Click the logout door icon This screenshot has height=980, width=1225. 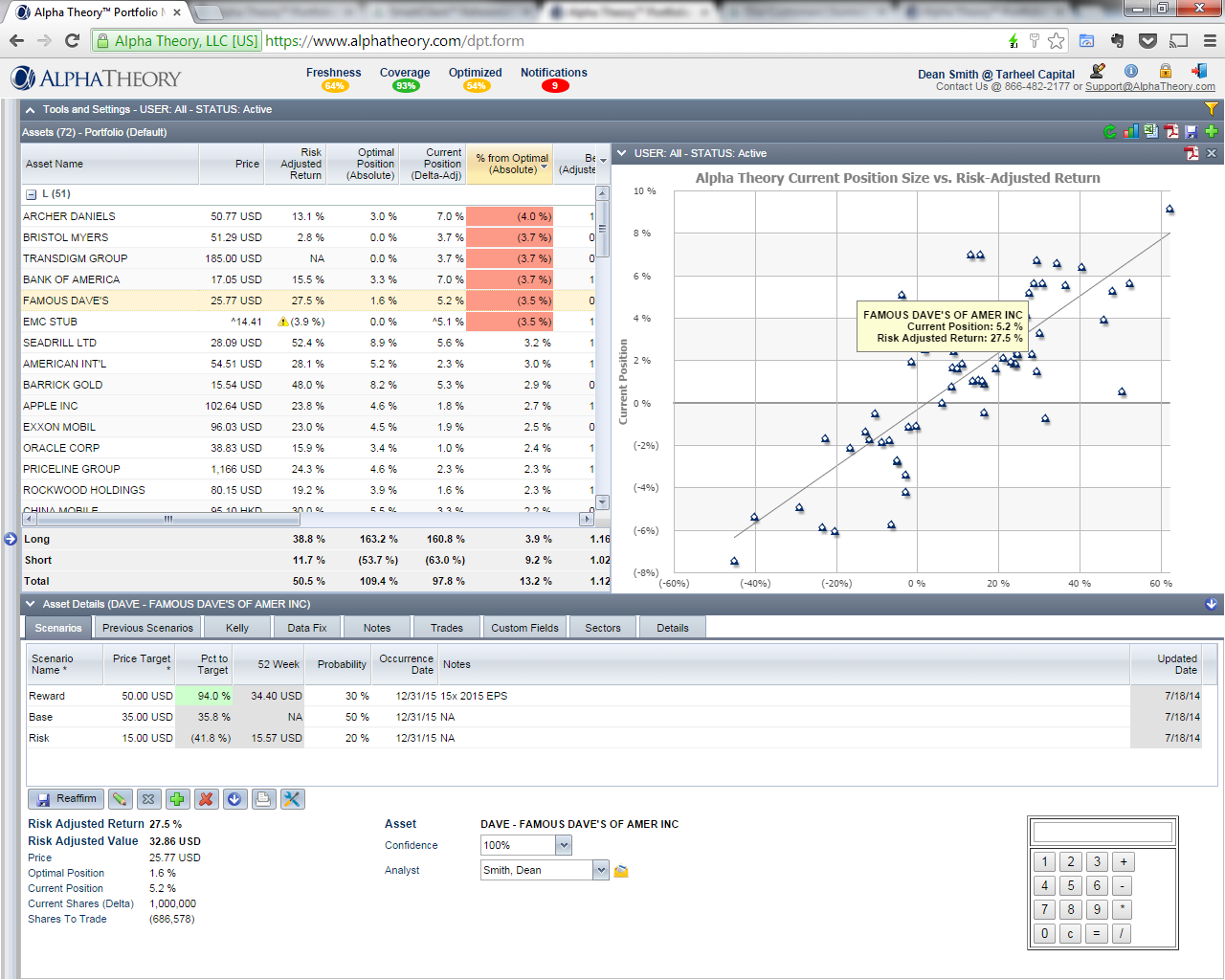(x=1199, y=71)
